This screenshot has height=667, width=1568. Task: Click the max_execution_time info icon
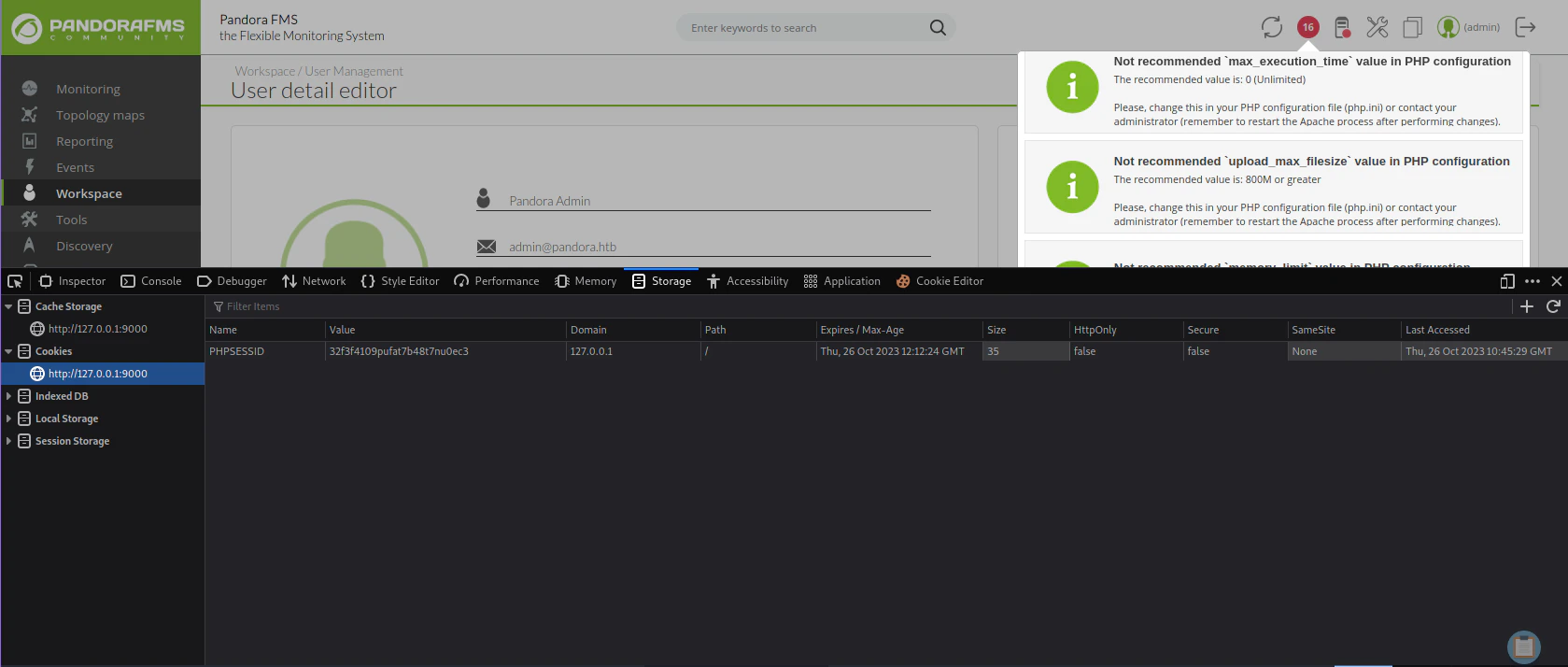(x=1072, y=87)
